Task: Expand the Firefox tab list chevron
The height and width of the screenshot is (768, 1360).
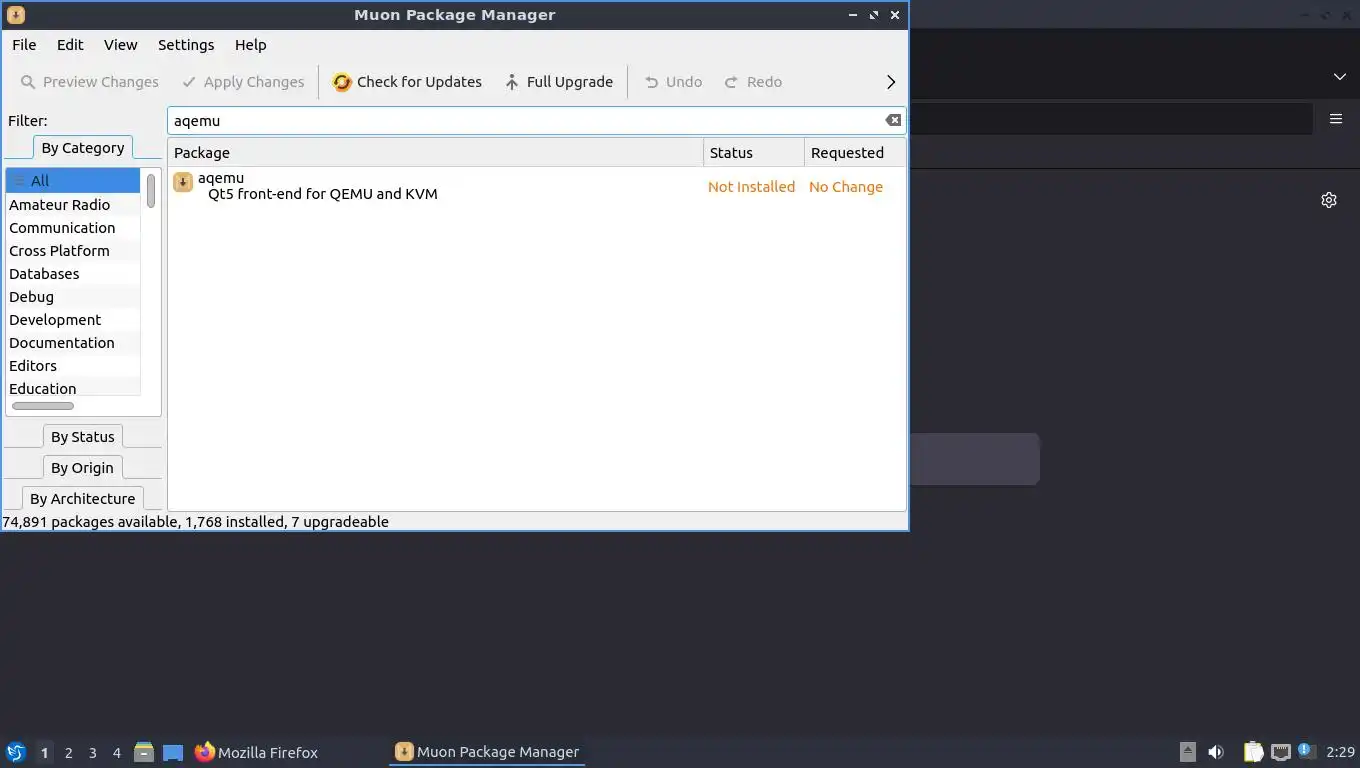Action: [x=1340, y=77]
